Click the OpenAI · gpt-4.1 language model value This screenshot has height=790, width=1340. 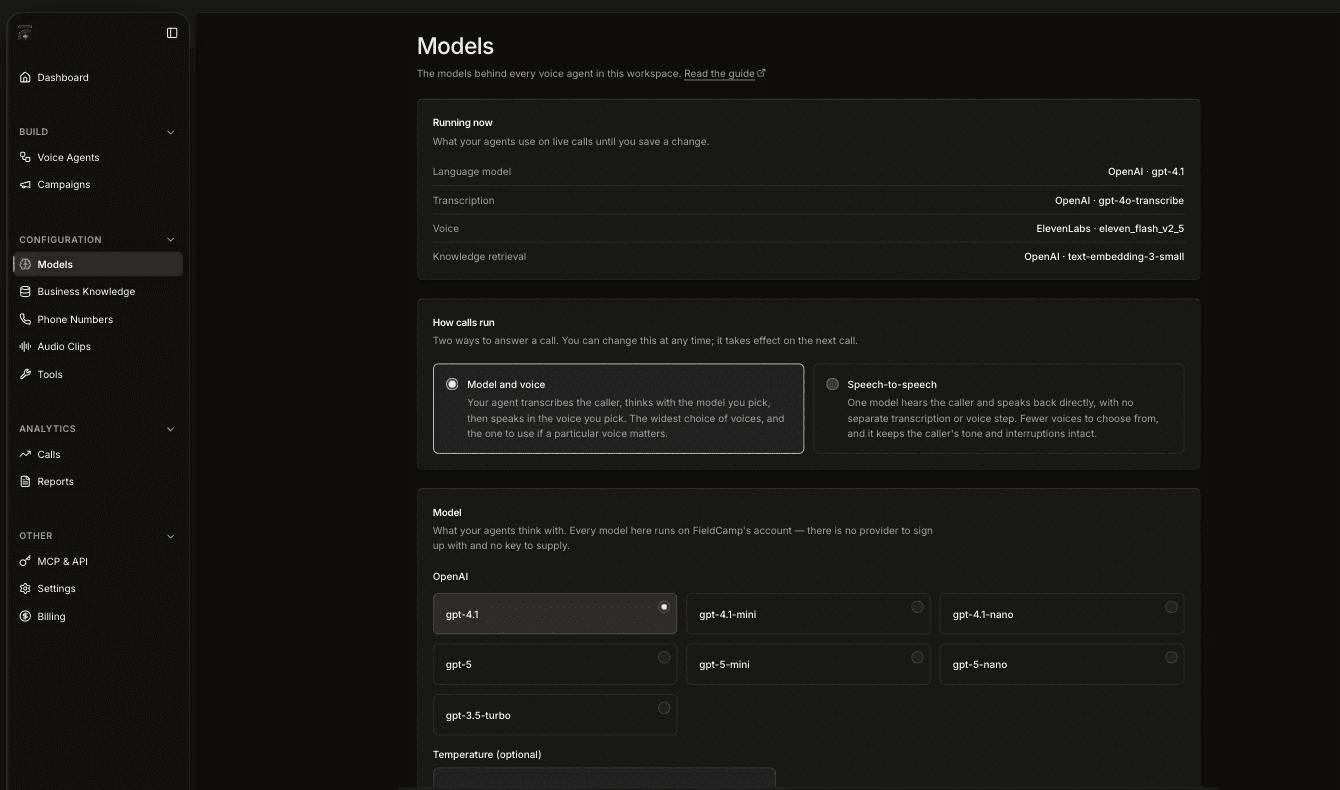1146,172
